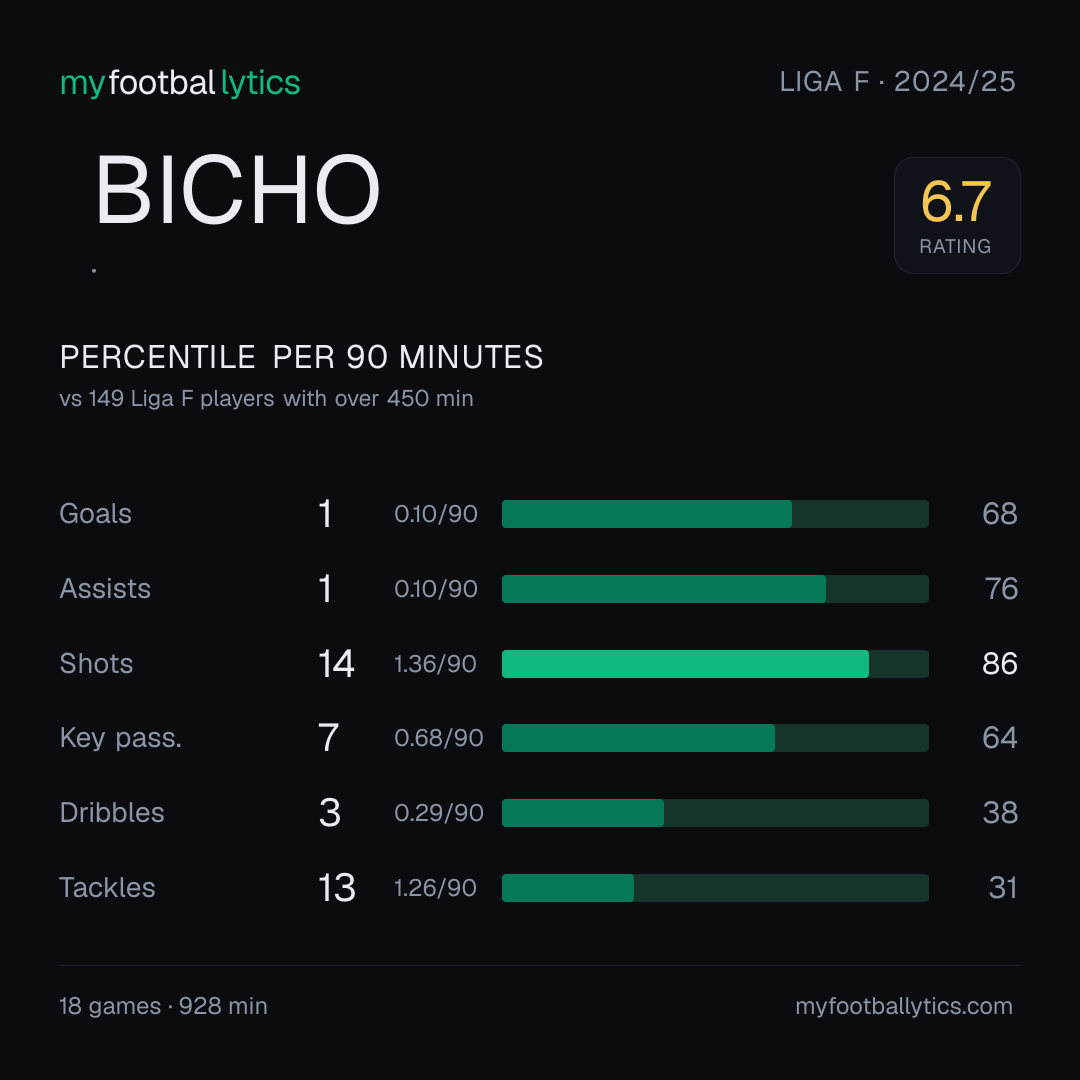The image size is (1080, 1080).
Task: Click the Key pass. percentile bar
Action: [715, 738]
